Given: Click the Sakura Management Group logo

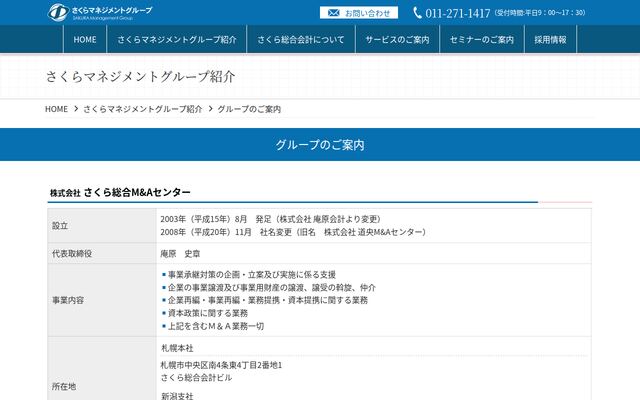Looking at the screenshot, I should tap(100, 12).
